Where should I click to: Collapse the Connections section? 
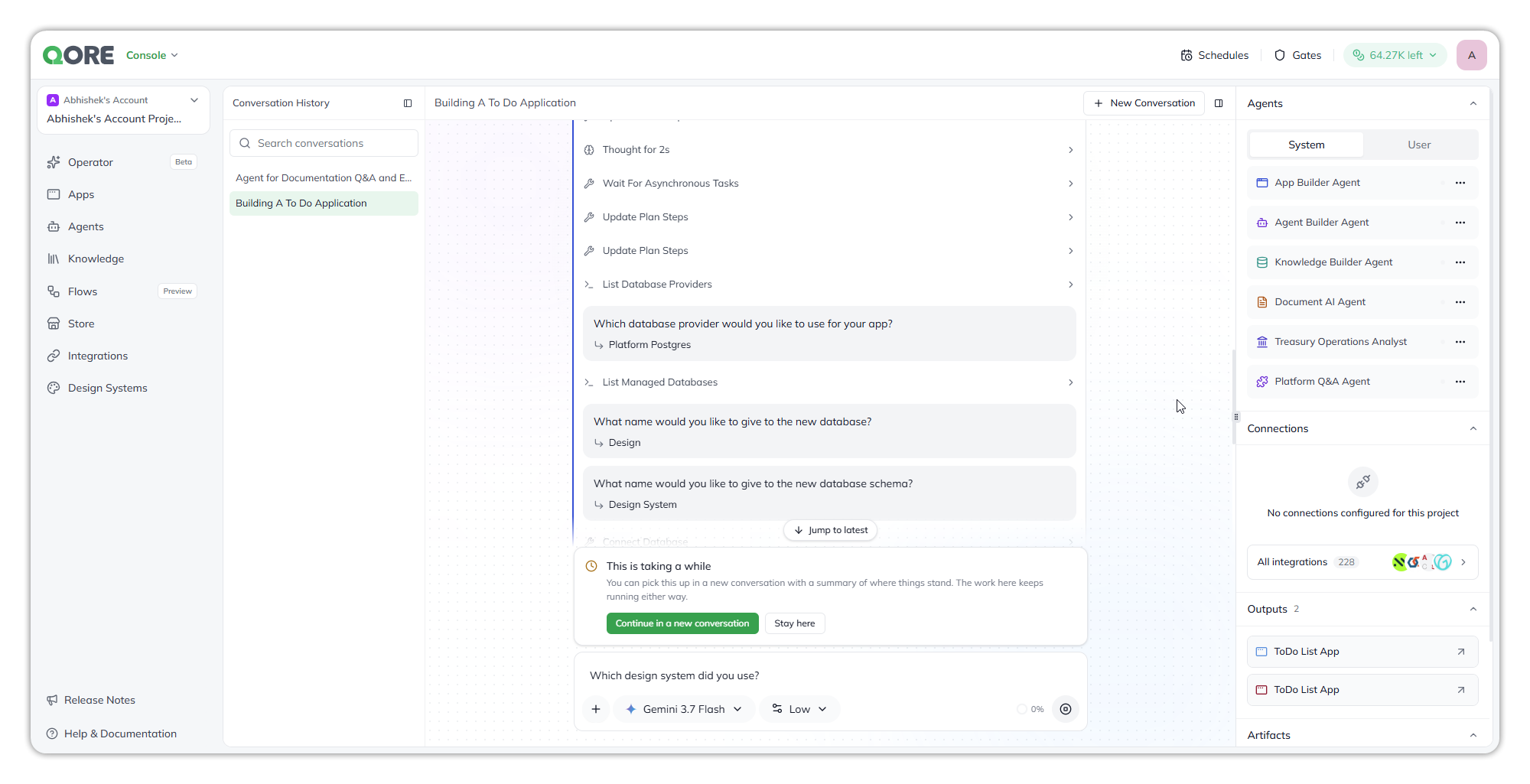[x=1473, y=428]
